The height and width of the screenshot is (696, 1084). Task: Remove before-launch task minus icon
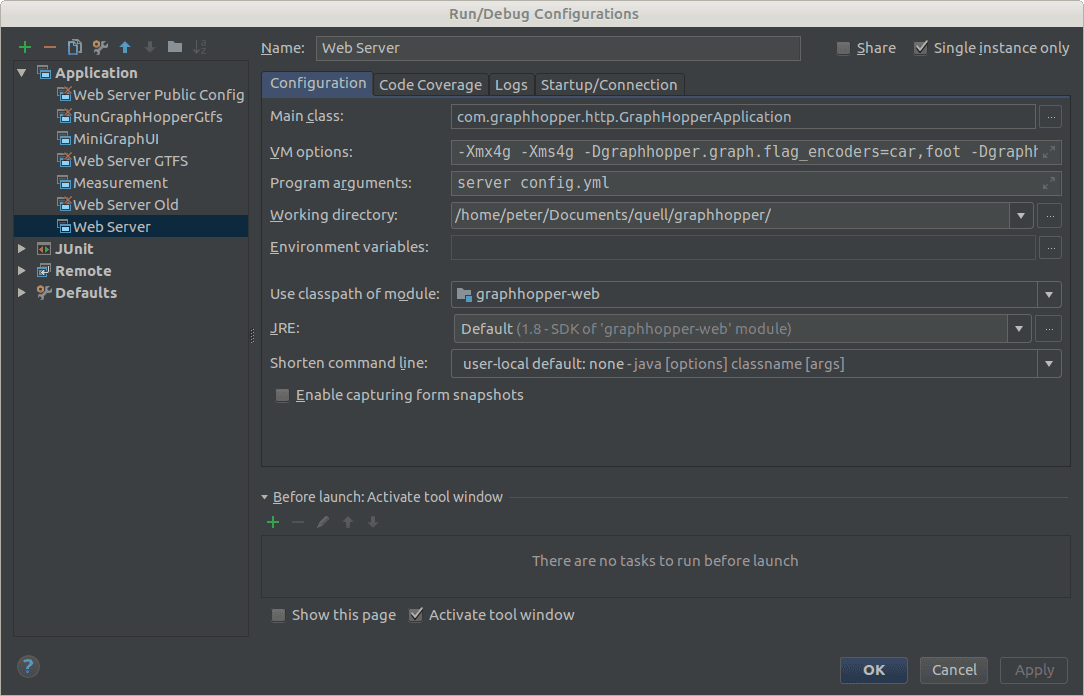(298, 522)
